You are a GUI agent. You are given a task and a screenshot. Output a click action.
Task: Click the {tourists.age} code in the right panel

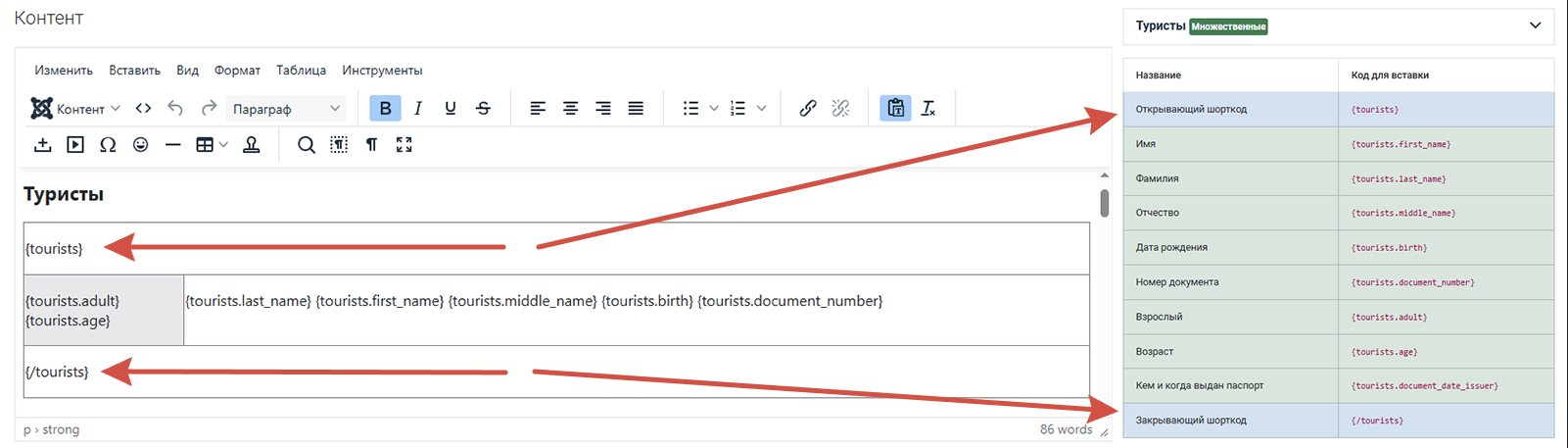[x=1384, y=352]
